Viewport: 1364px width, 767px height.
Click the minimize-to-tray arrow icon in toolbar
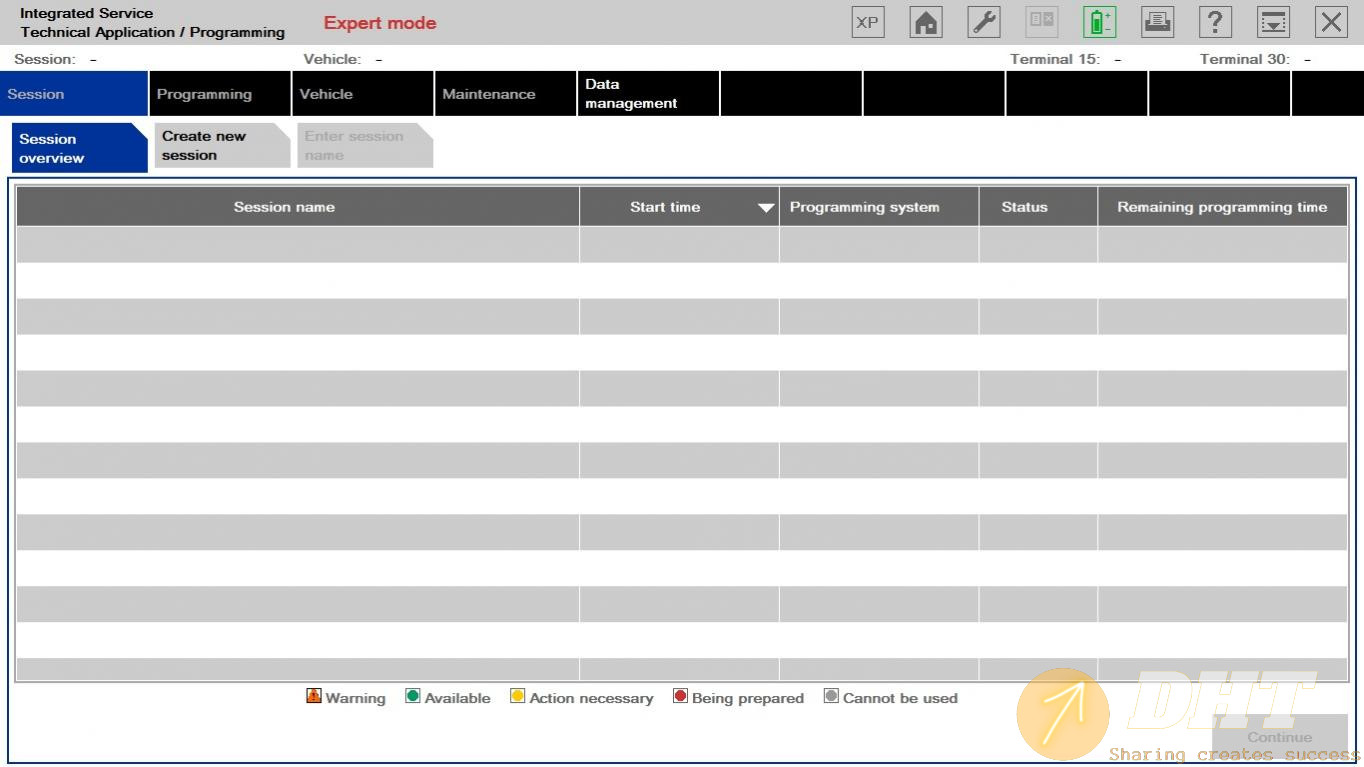(x=1273, y=23)
